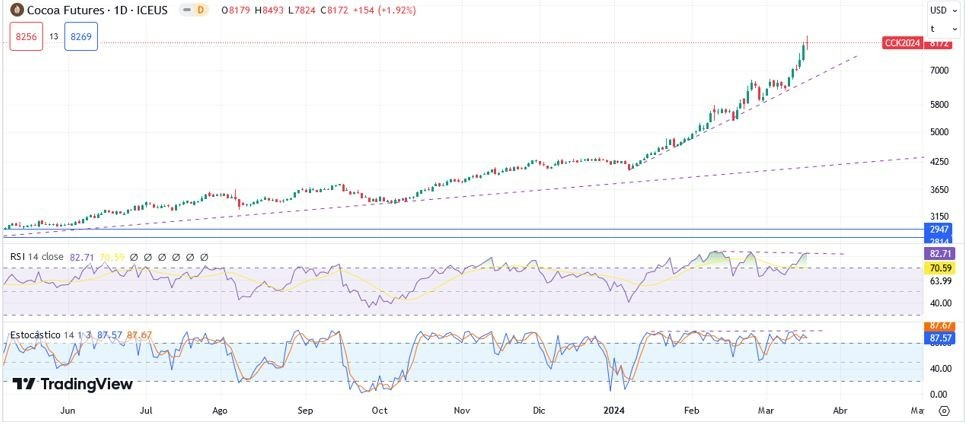Click the TradingView logo
Image resolution: width=965 pixels, height=424 pixels.
coord(73,385)
